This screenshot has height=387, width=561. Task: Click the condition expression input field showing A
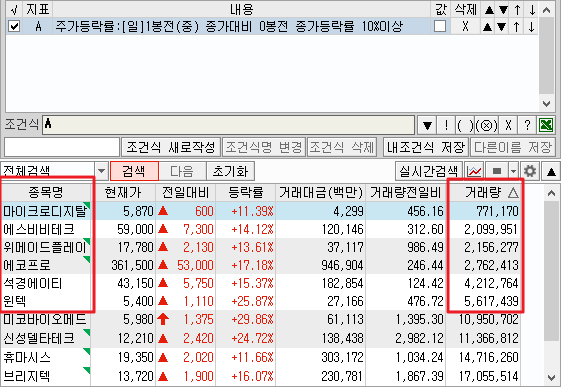click(228, 125)
